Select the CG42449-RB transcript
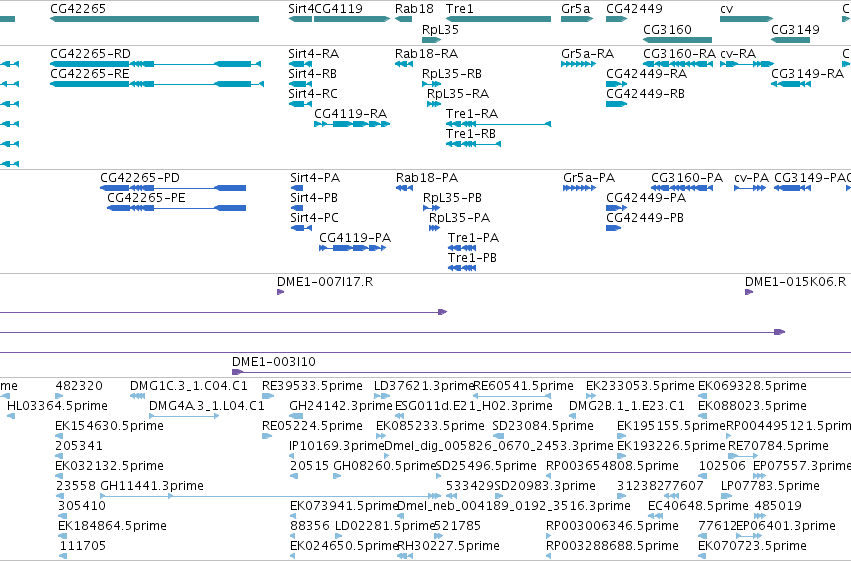 617,104
